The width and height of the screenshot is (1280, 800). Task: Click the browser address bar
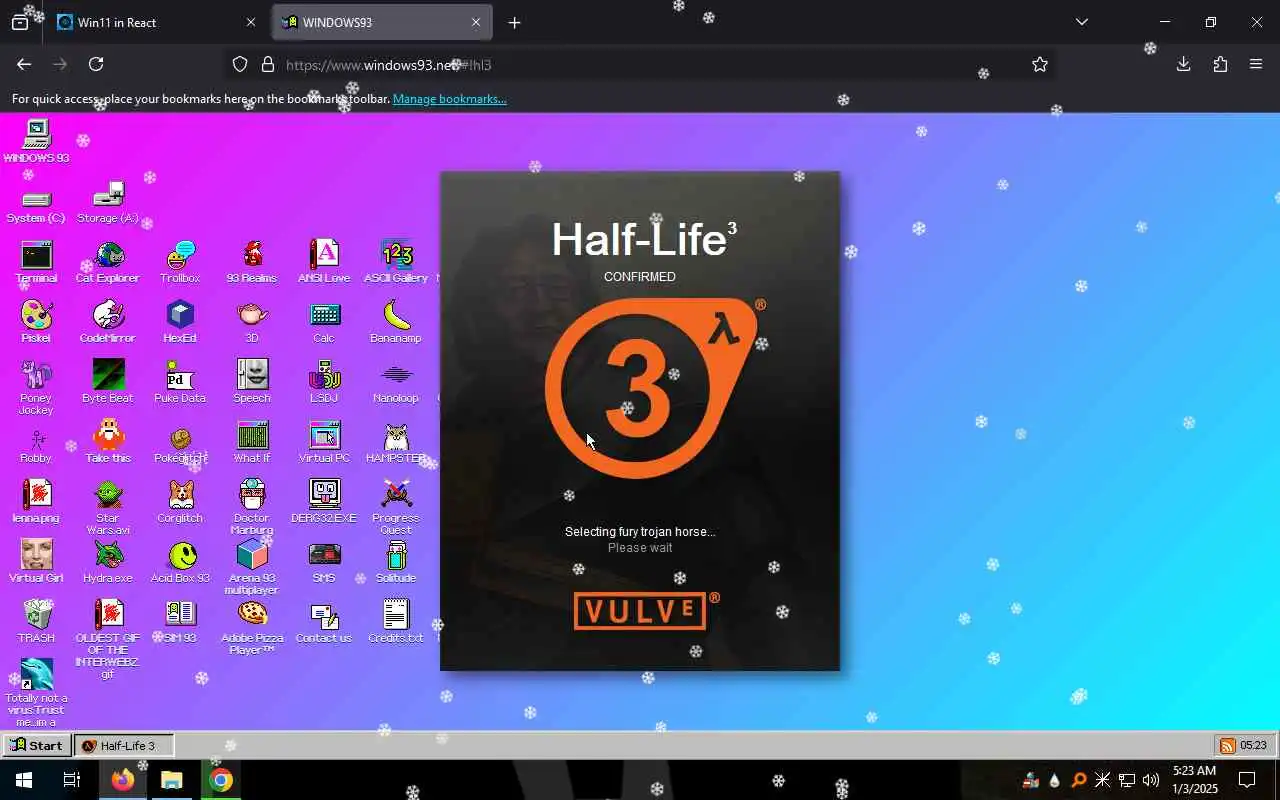[640, 64]
